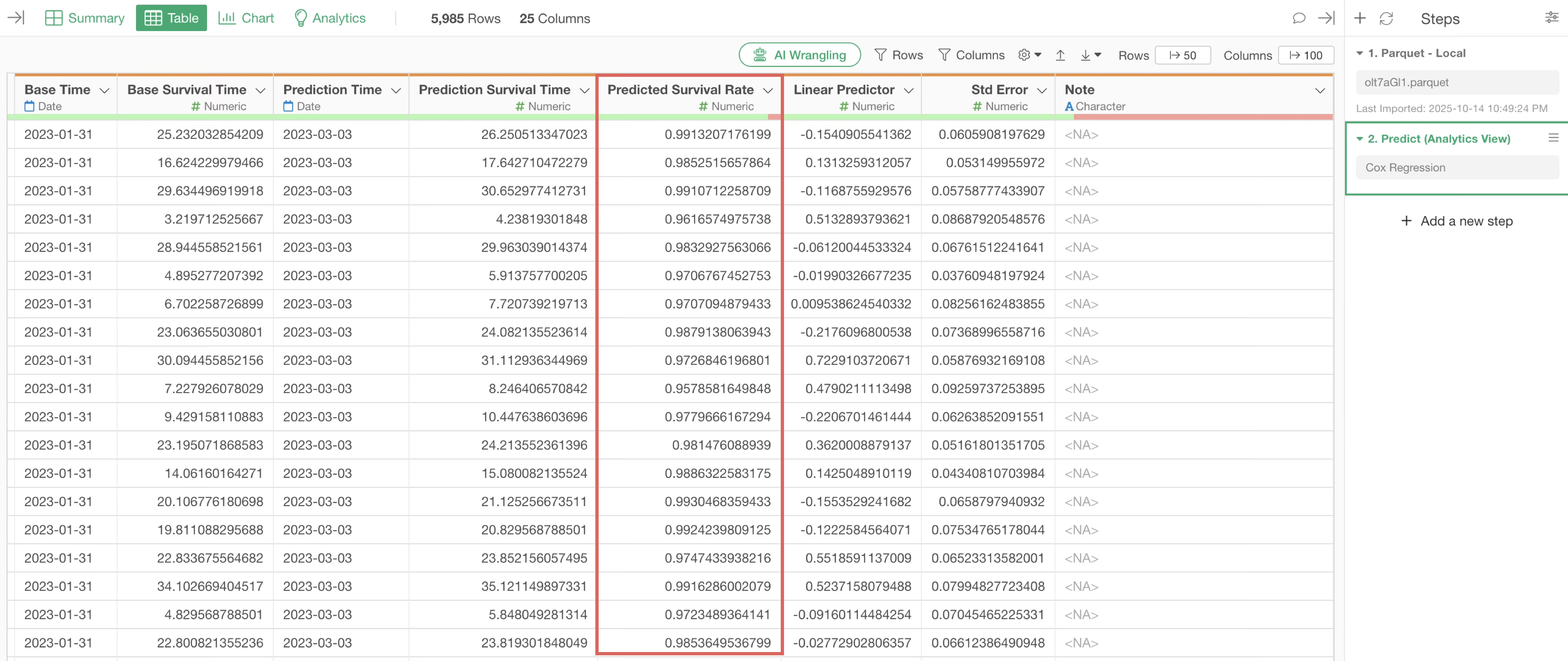
Task: Click Add a new step
Action: (x=1456, y=221)
